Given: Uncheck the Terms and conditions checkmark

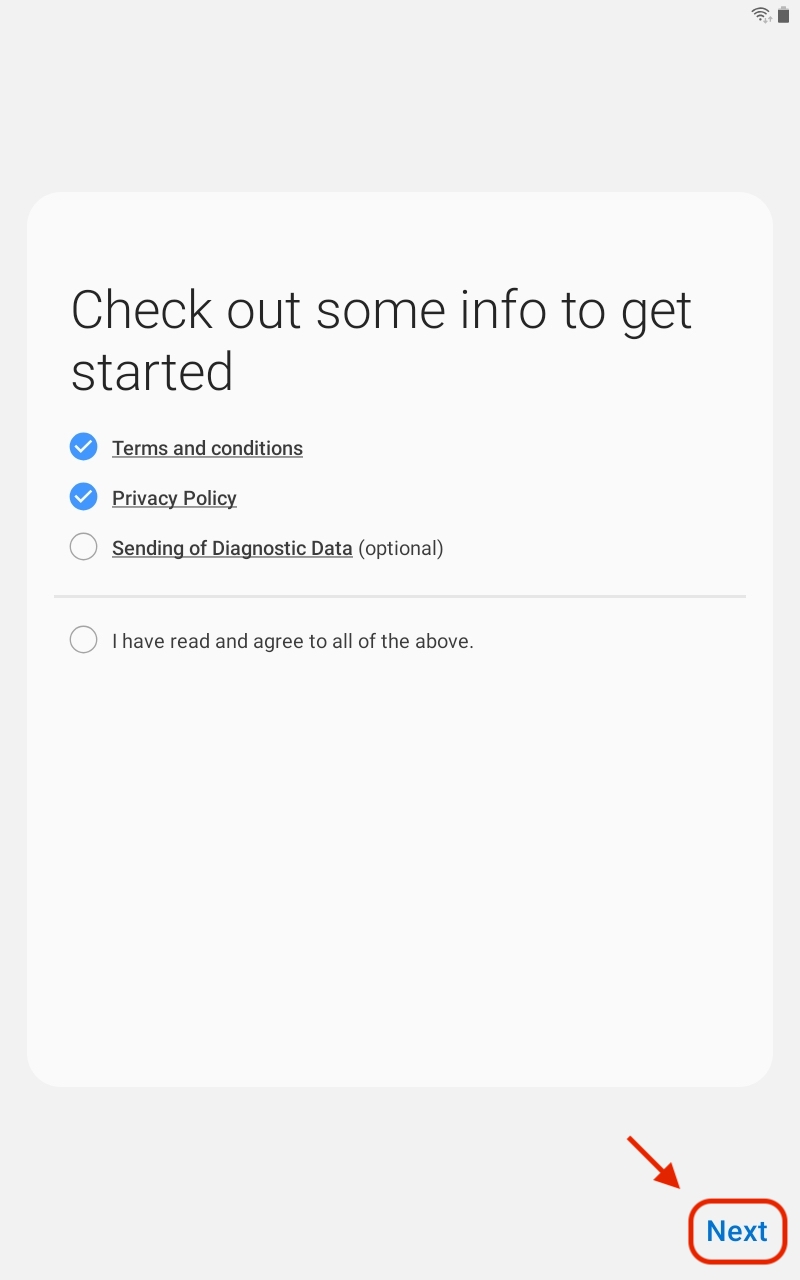Looking at the screenshot, I should (x=83, y=447).
